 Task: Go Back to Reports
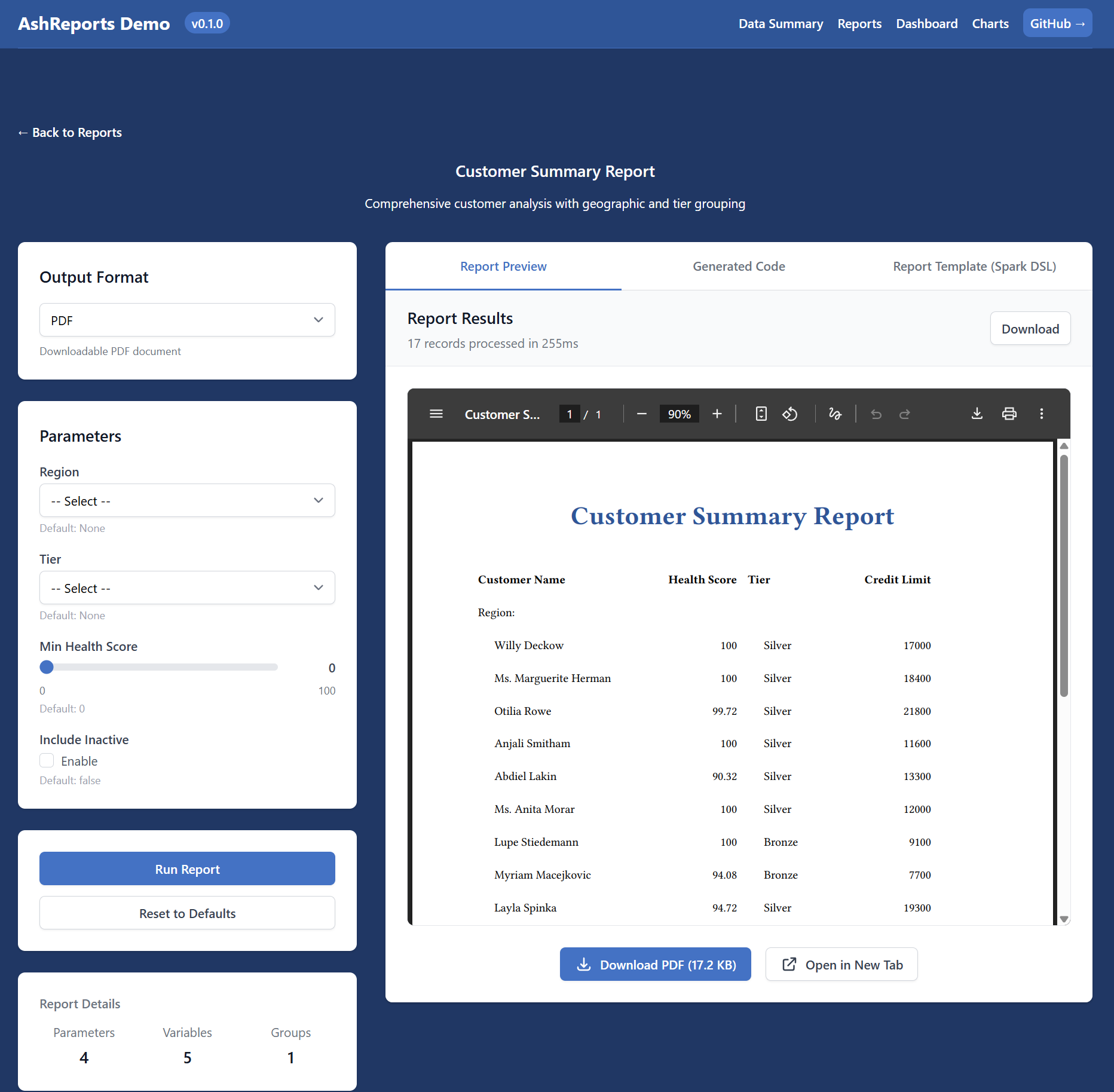(69, 132)
